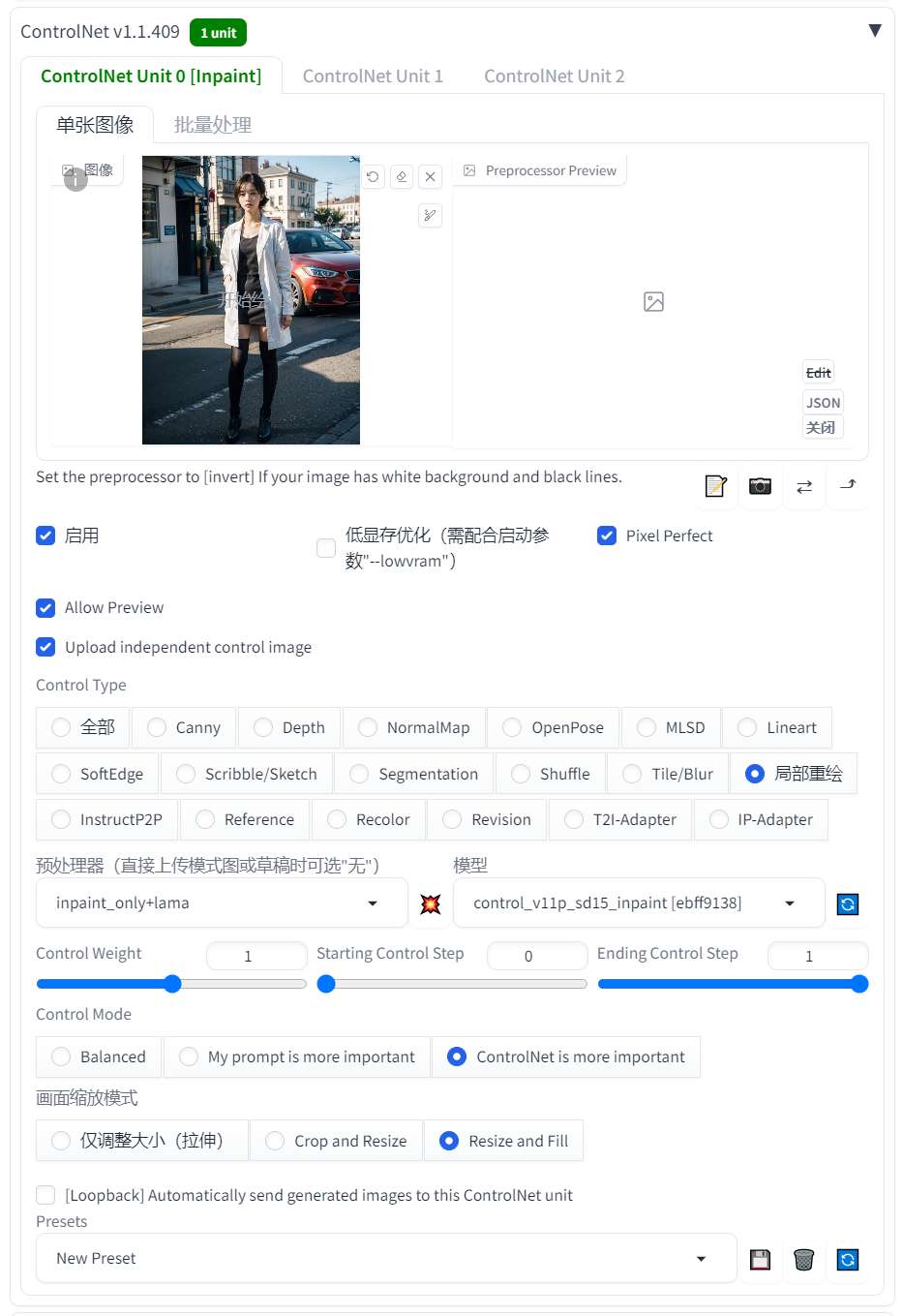The image size is (903, 1316).
Task: Choose SoftEdge control type
Action: [97, 774]
